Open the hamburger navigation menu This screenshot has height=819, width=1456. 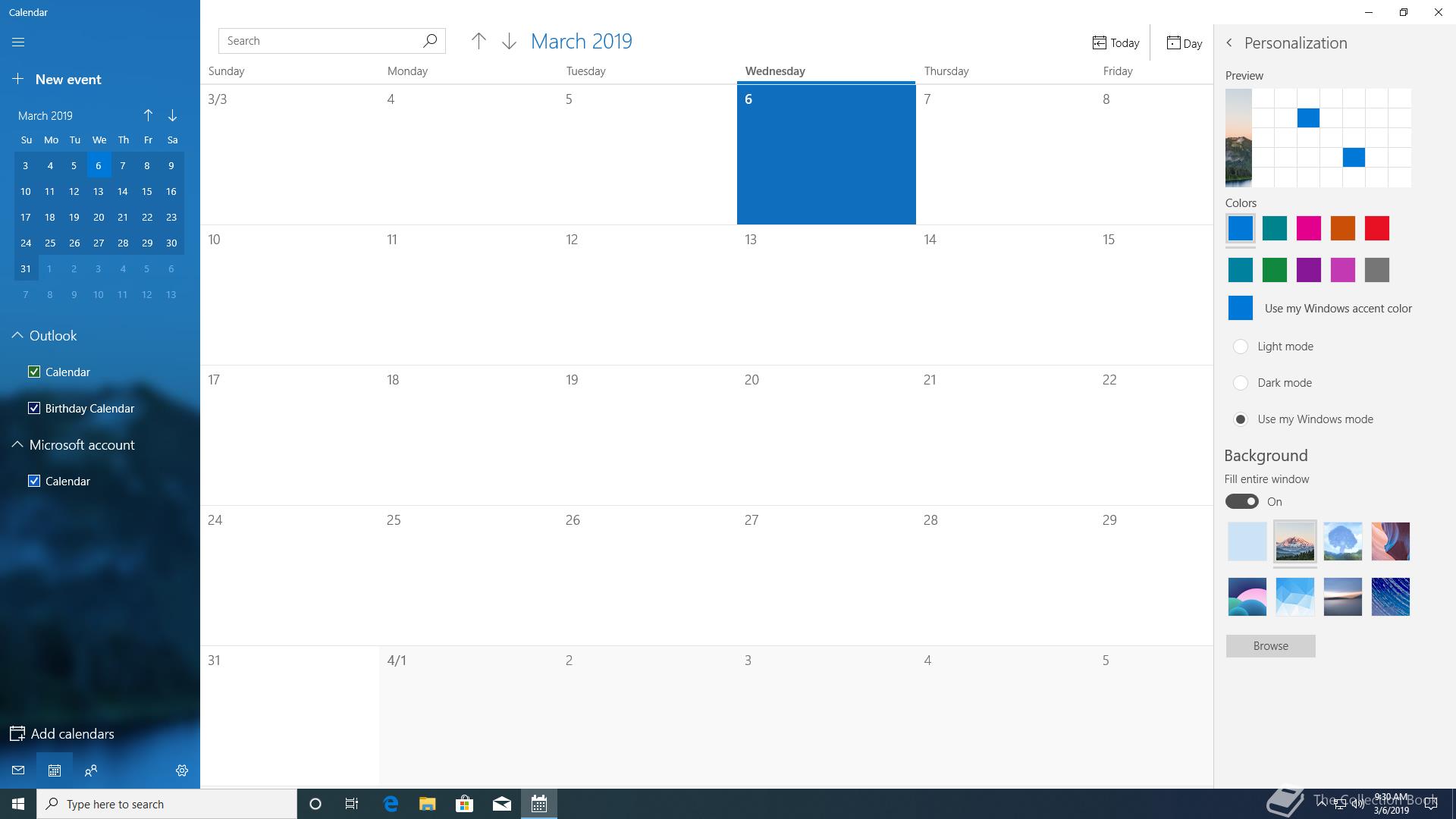coord(18,42)
